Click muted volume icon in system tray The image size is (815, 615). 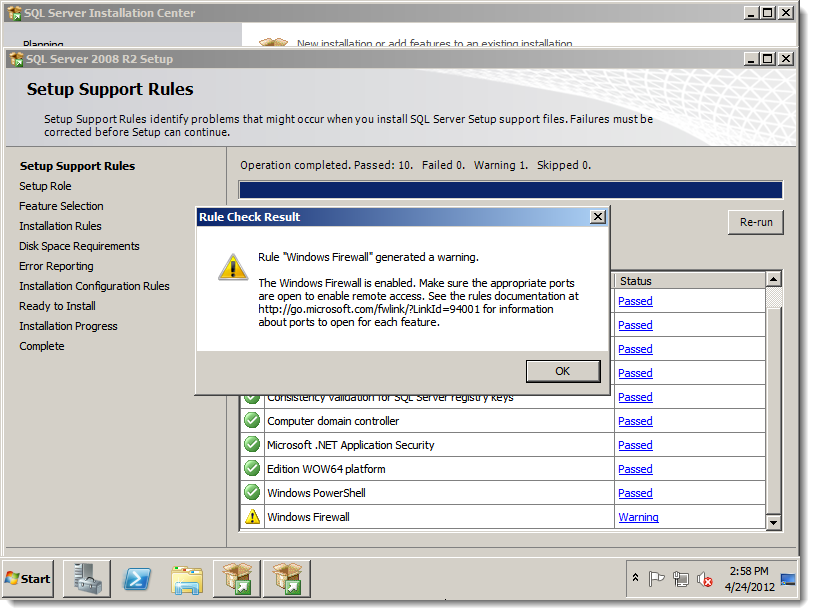click(x=704, y=579)
